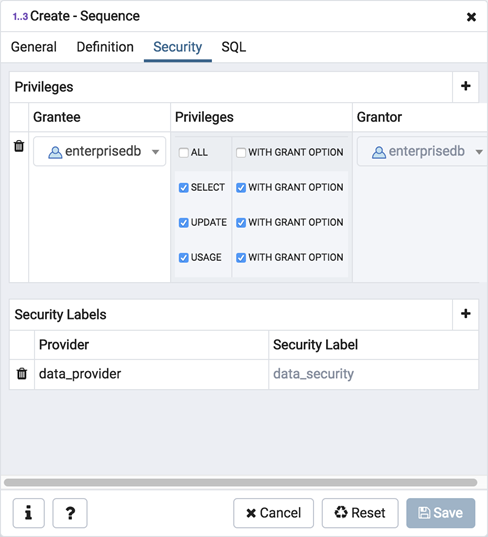Uncheck the UPDATE privilege

pyautogui.click(x=184, y=223)
